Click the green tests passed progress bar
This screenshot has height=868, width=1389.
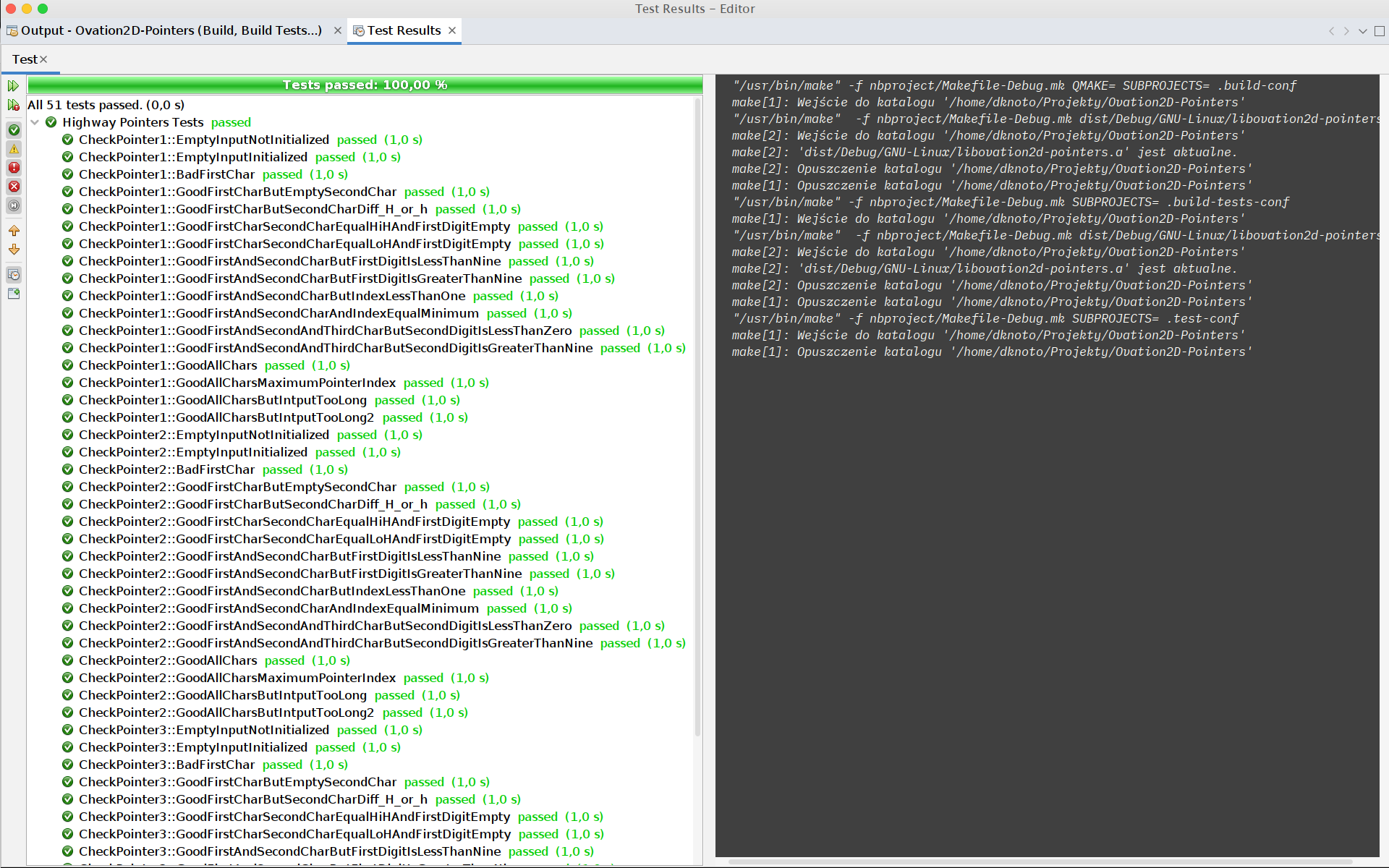coord(365,85)
